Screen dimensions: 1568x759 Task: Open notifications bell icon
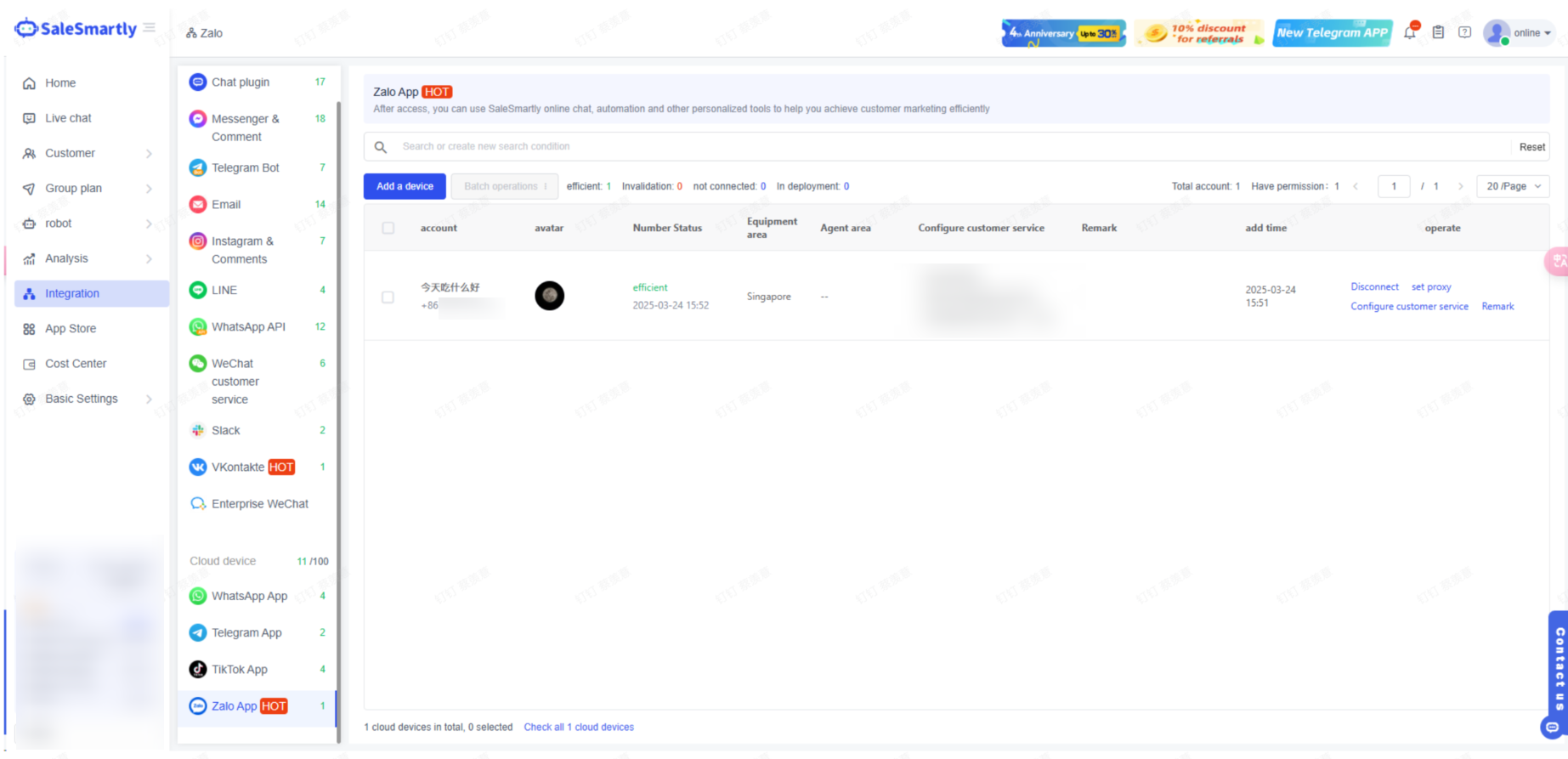[1410, 32]
